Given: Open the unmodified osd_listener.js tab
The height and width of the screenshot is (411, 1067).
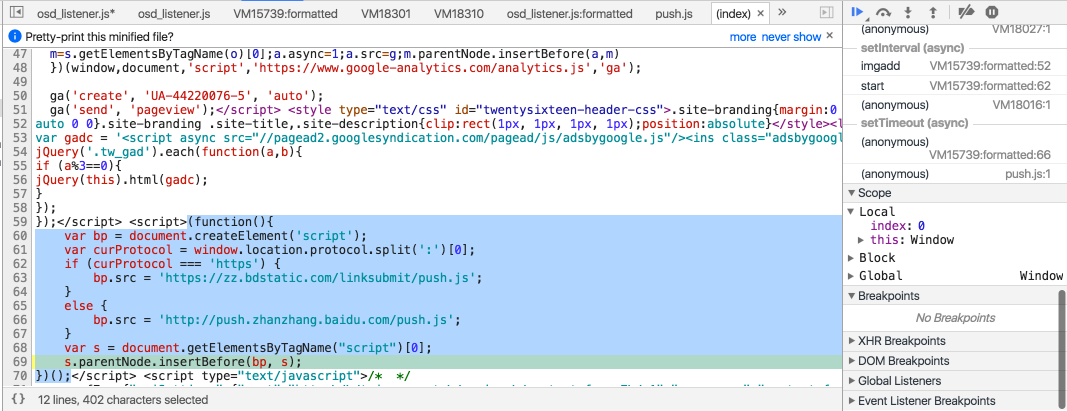Looking at the screenshot, I should (x=174, y=13).
